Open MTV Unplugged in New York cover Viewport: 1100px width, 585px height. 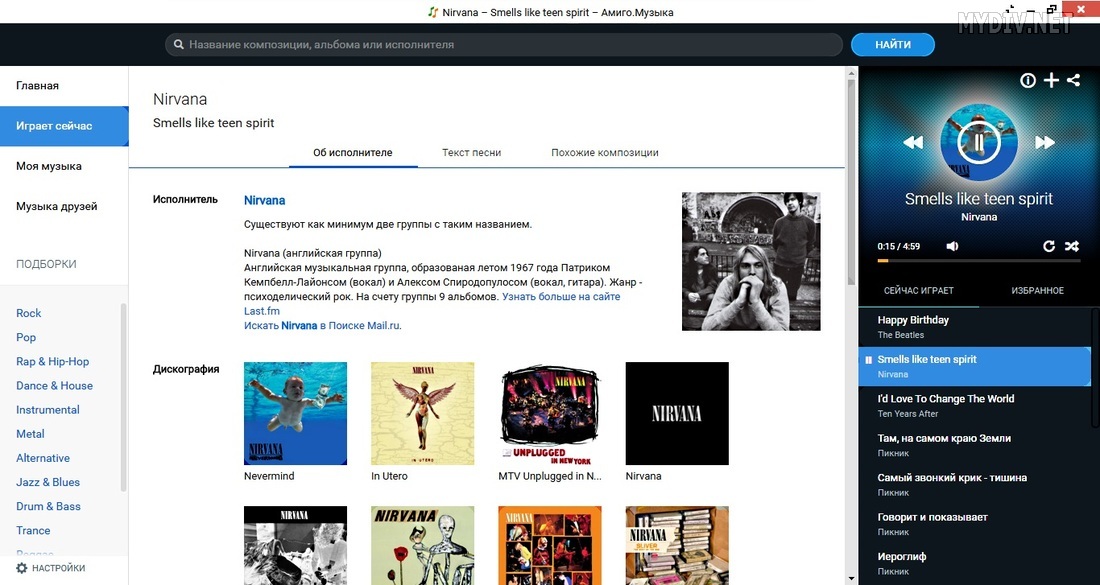tap(550, 413)
